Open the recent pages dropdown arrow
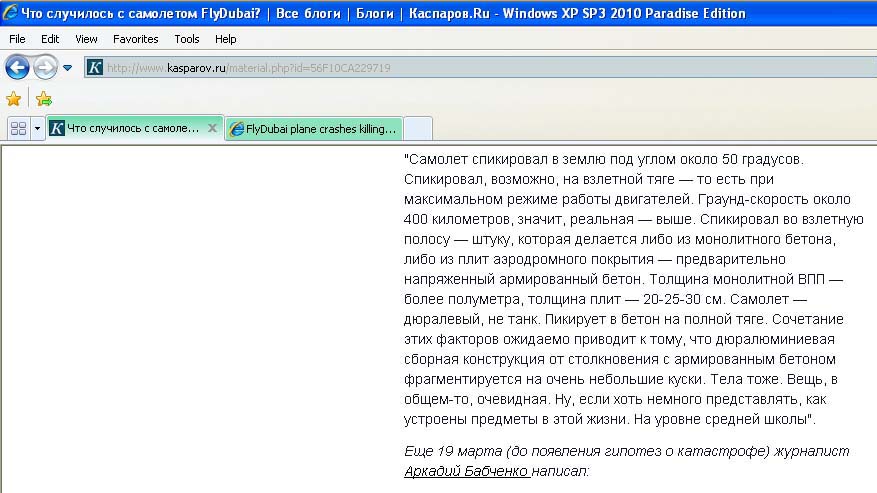This screenshot has width=877, height=493. click(x=67, y=68)
